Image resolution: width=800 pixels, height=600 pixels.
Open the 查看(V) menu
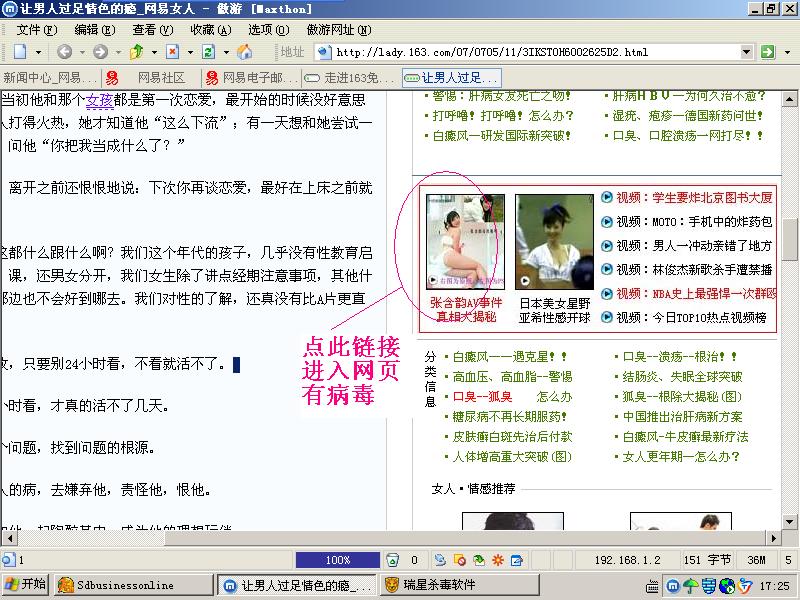(x=153, y=30)
